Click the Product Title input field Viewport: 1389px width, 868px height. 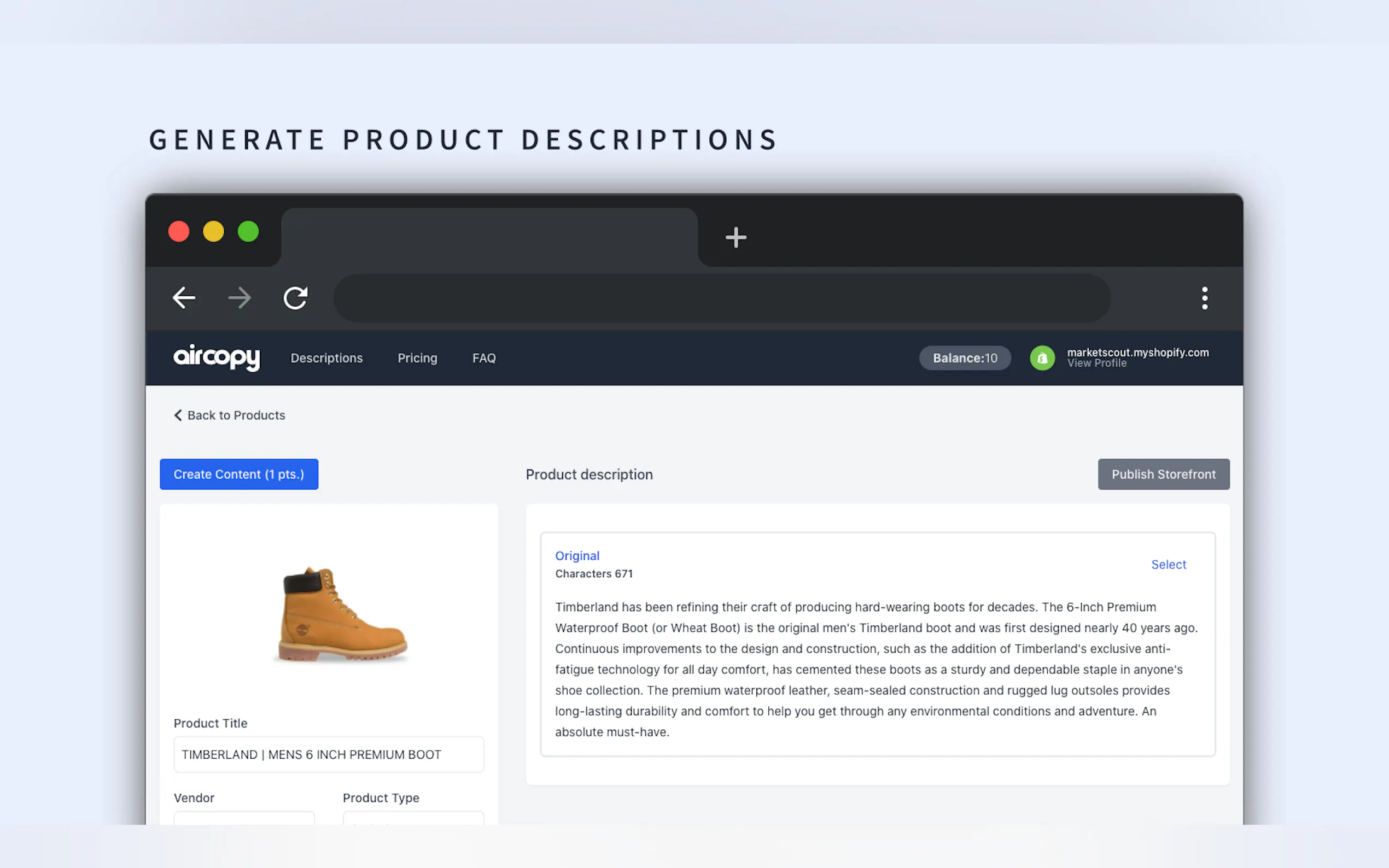tap(329, 754)
